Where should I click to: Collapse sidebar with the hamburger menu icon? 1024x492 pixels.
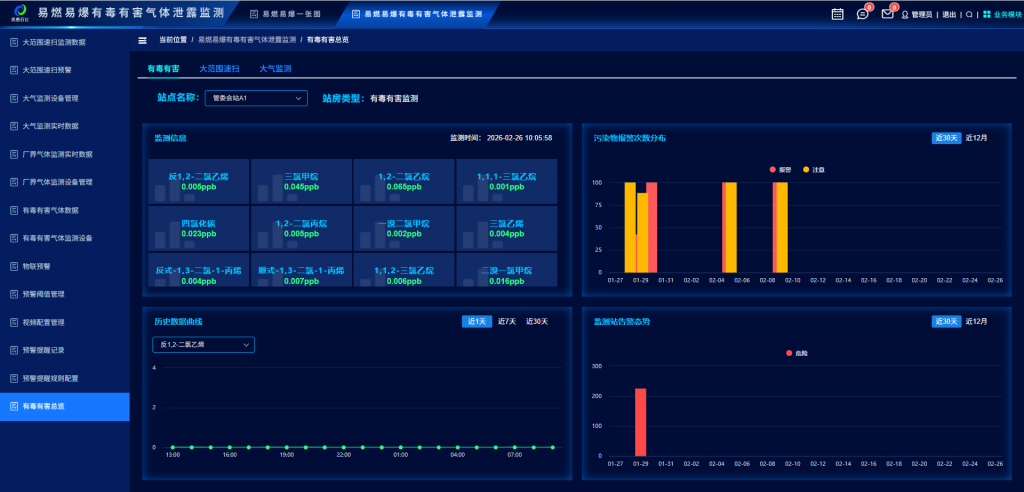(x=142, y=40)
